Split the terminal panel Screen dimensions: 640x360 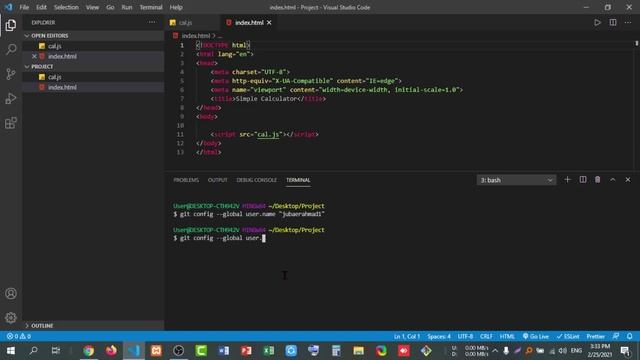(583, 180)
